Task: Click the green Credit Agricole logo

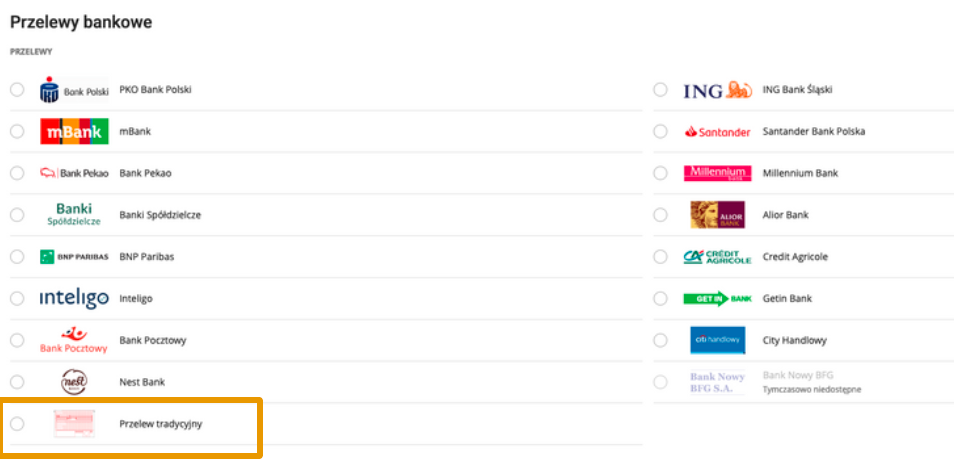Action: [x=717, y=257]
